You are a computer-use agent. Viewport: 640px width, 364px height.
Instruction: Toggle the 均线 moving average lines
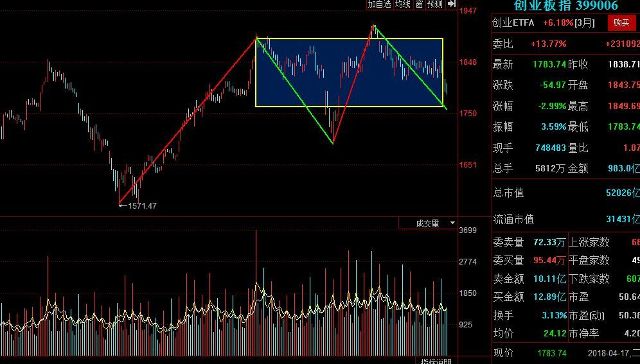pos(402,4)
